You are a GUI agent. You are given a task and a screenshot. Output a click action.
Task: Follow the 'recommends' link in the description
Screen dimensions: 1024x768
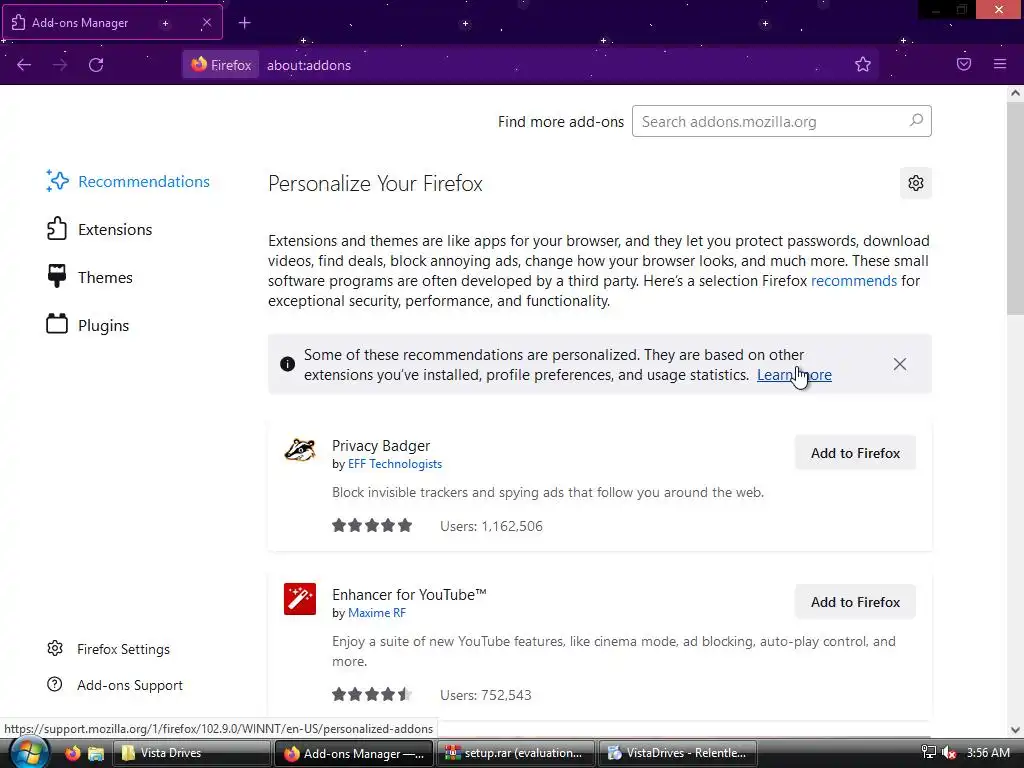tap(854, 281)
